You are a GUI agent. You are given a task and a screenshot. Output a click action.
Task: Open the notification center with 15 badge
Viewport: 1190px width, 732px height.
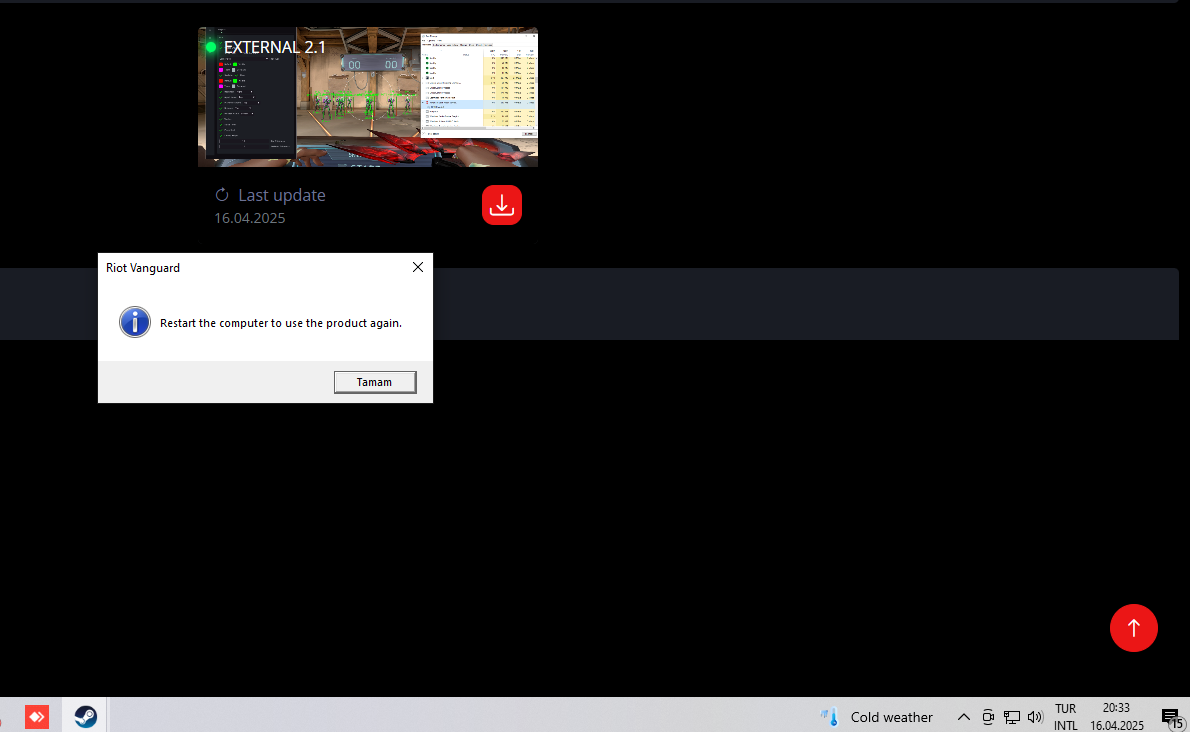(x=1171, y=717)
